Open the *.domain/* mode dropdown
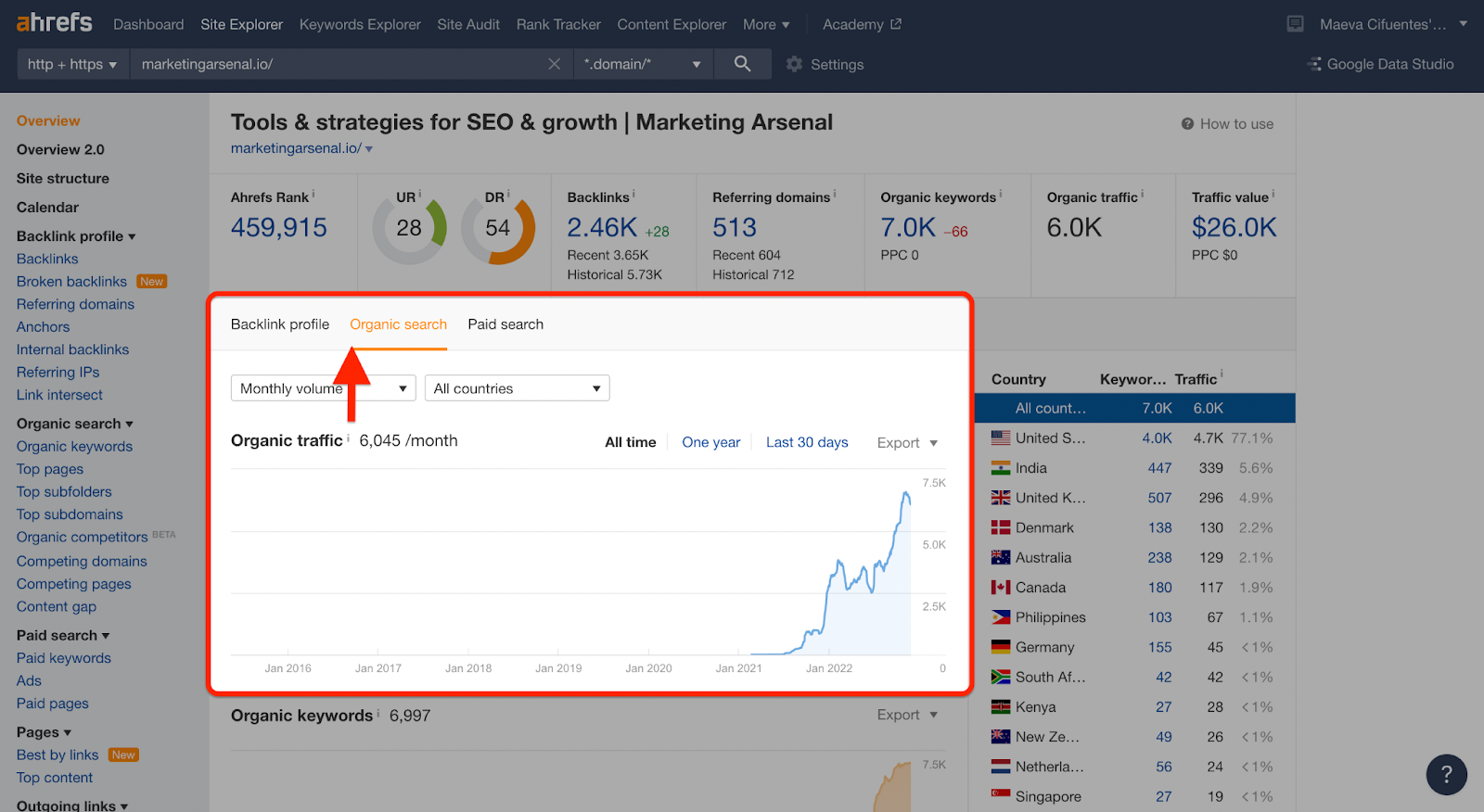 (x=643, y=64)
